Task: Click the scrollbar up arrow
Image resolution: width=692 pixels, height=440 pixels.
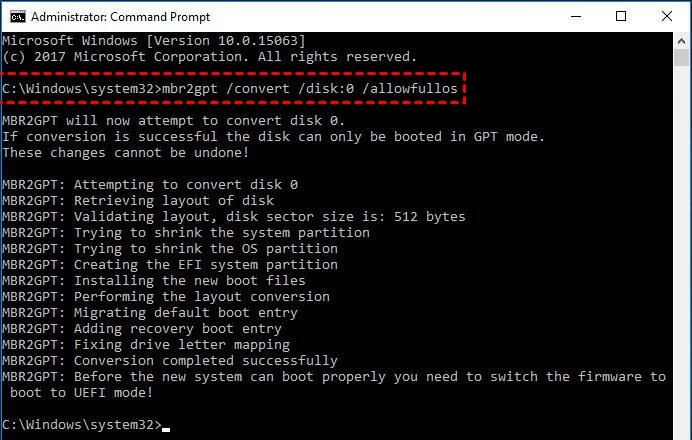Action: tap(682, 39)
